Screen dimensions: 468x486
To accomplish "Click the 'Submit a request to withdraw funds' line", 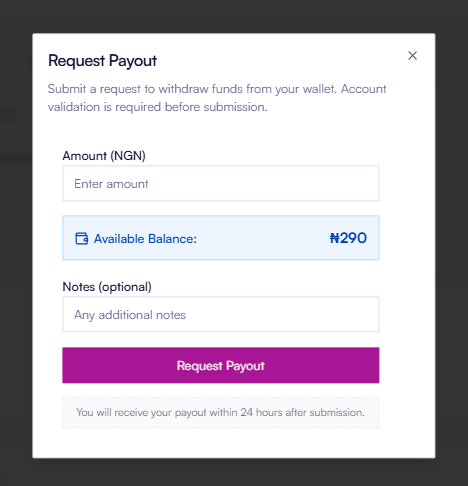I will coord(217,89).
